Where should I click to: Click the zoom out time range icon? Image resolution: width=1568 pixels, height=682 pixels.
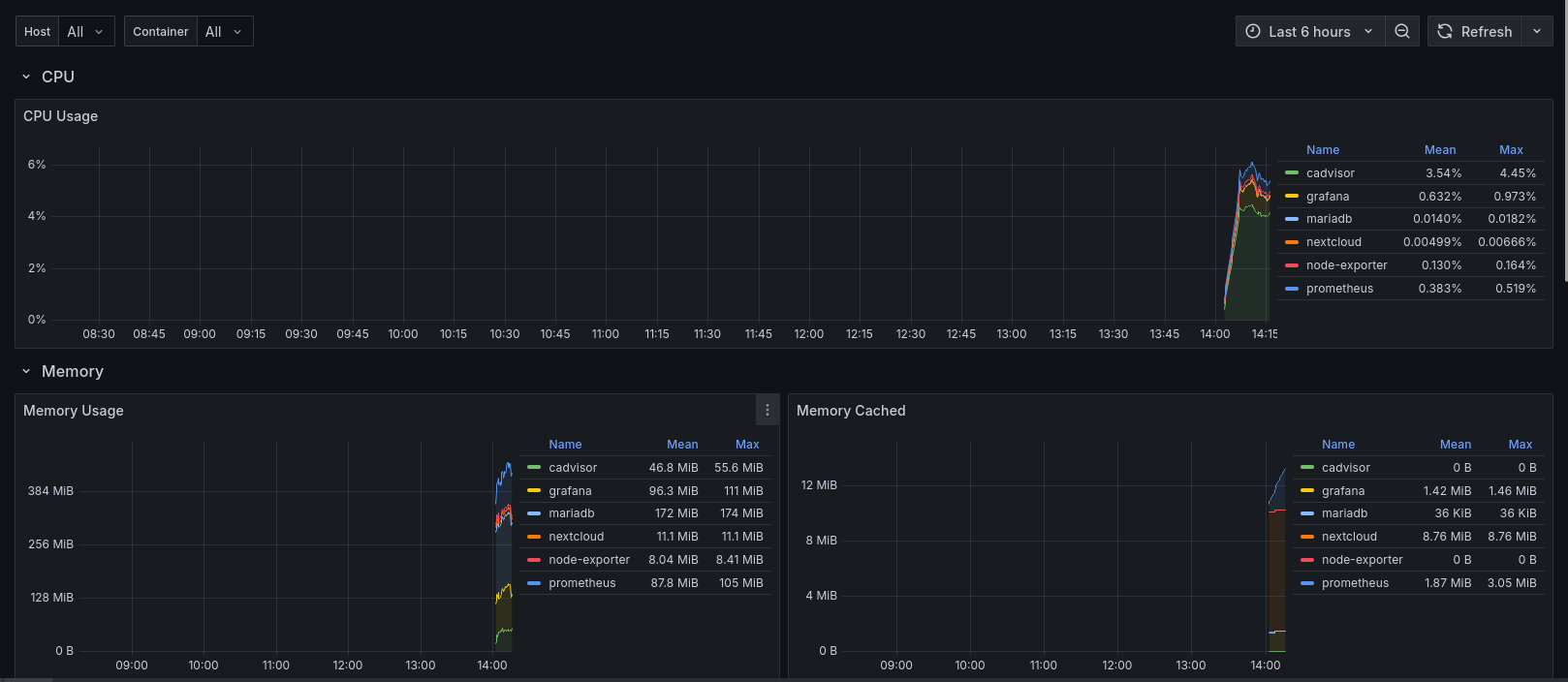click(1401, 31)
